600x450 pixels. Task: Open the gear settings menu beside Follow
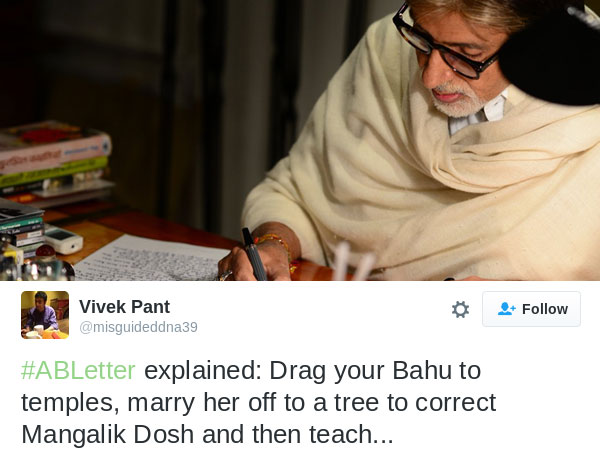coord(460,309)
